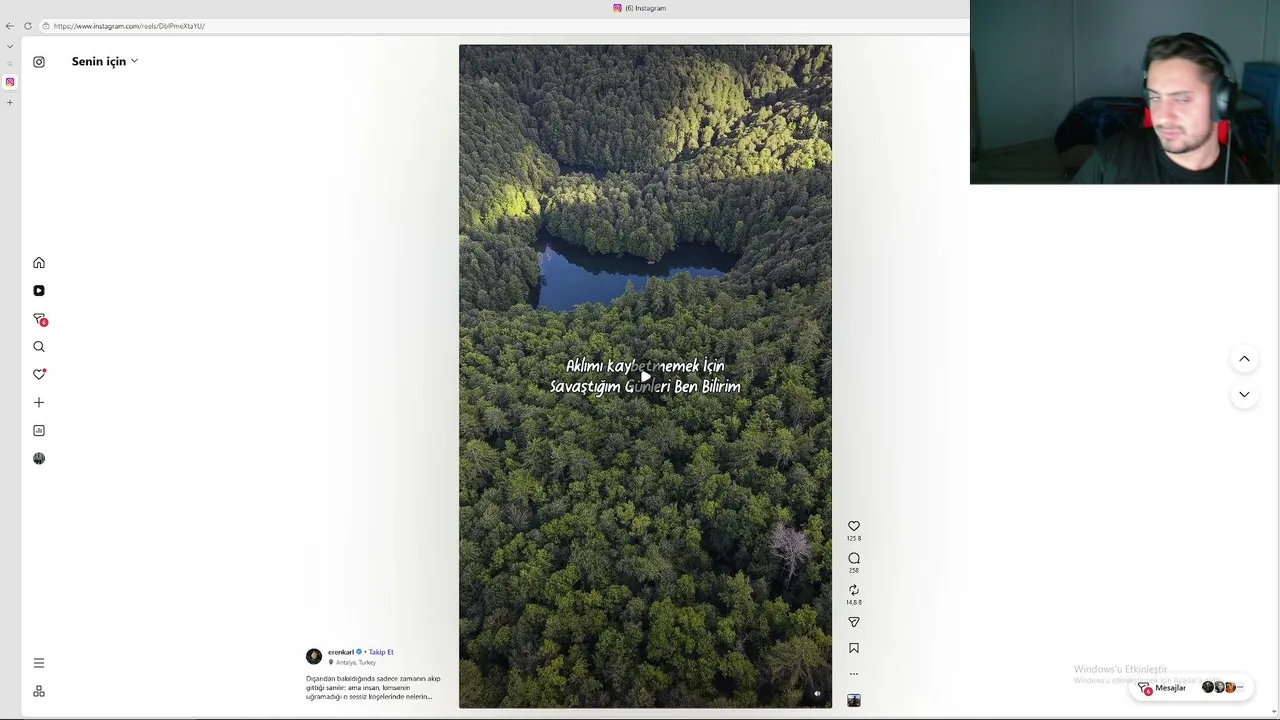Open reel three-dot options menu
Viewport: 1280px width, 720px height.
pos(854,674)
